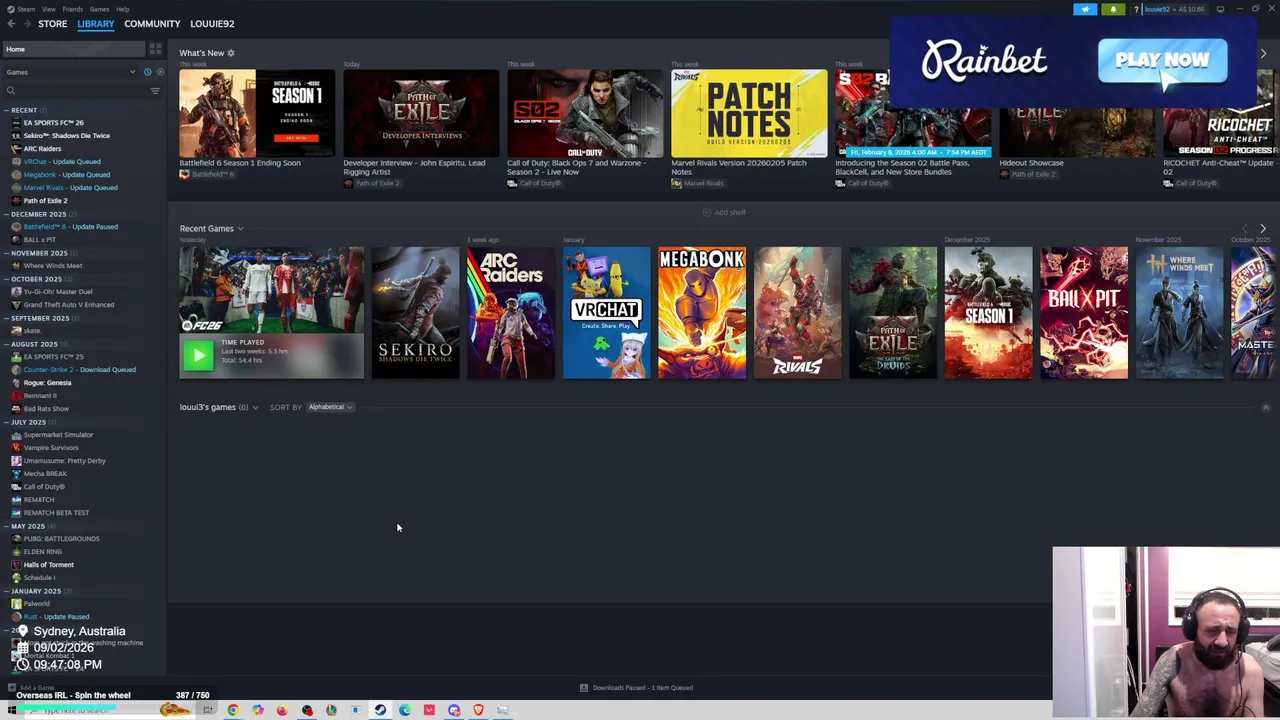Open the BALL x PIT cover in Recent Games

[x=1084, y=313]
